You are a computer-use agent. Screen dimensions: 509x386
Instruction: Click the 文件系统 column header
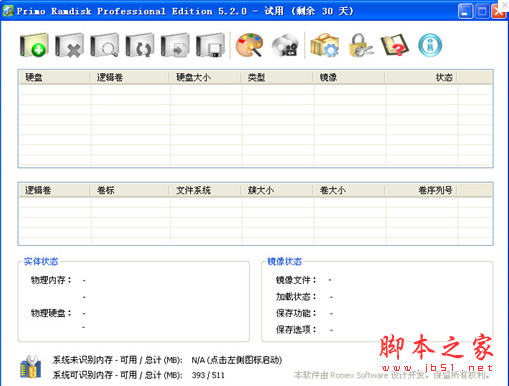pyautogui.click(x=205, y=190)
